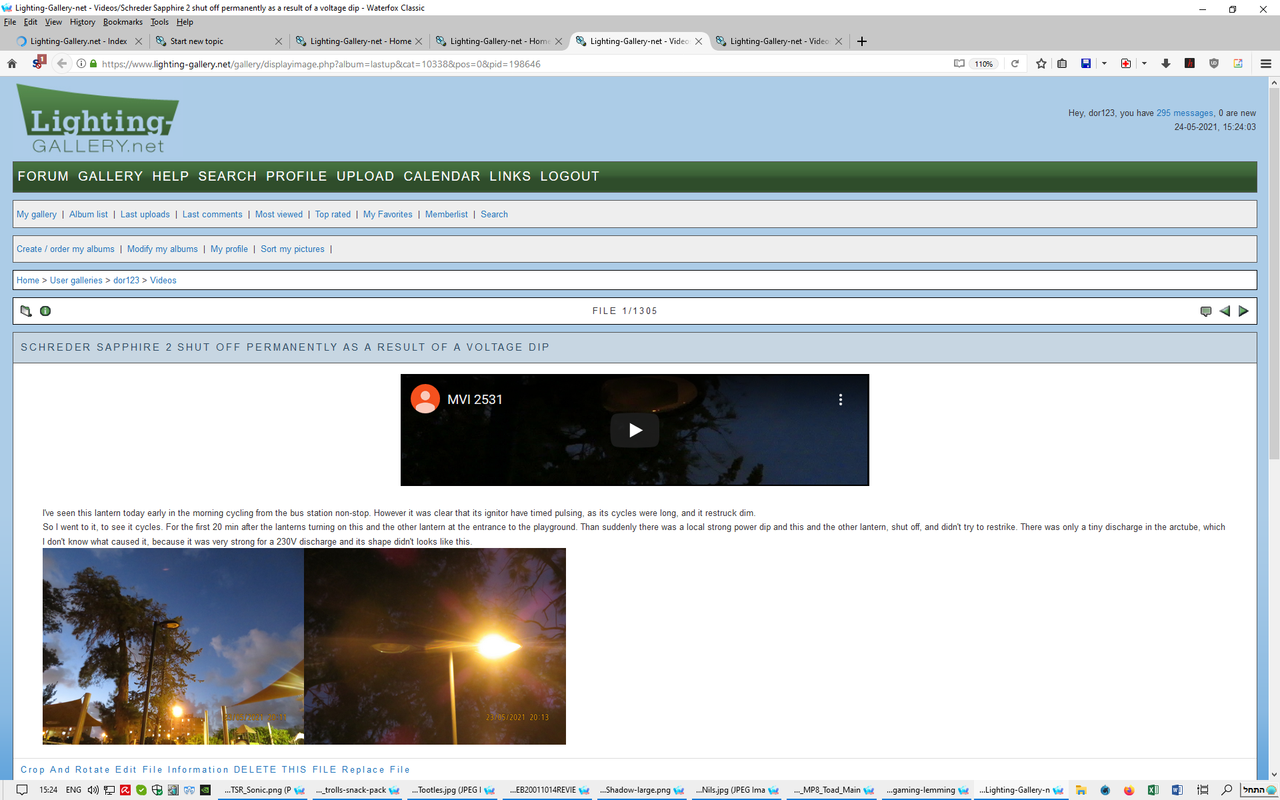Click the Lighting-Gallery.net logo
This screenshot has width=1280, height=800.
97,120
